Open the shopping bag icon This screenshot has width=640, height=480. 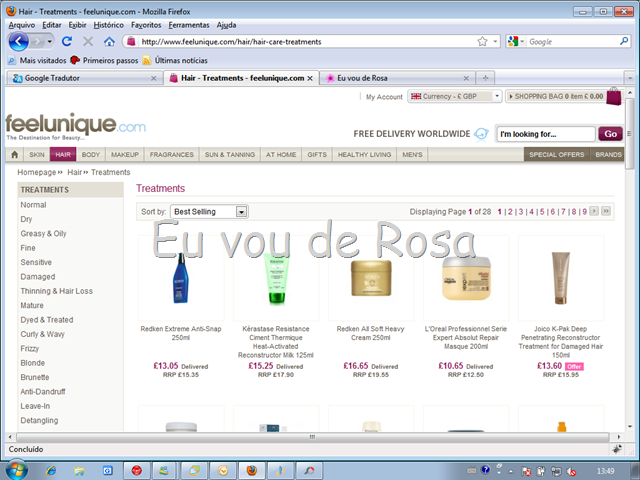613,96
